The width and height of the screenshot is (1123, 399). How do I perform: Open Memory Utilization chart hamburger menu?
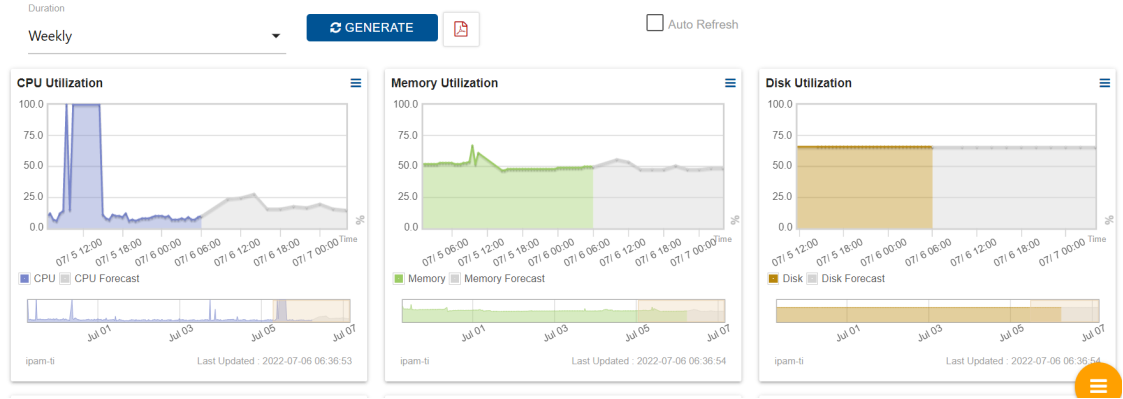click(x=731, y=84)
